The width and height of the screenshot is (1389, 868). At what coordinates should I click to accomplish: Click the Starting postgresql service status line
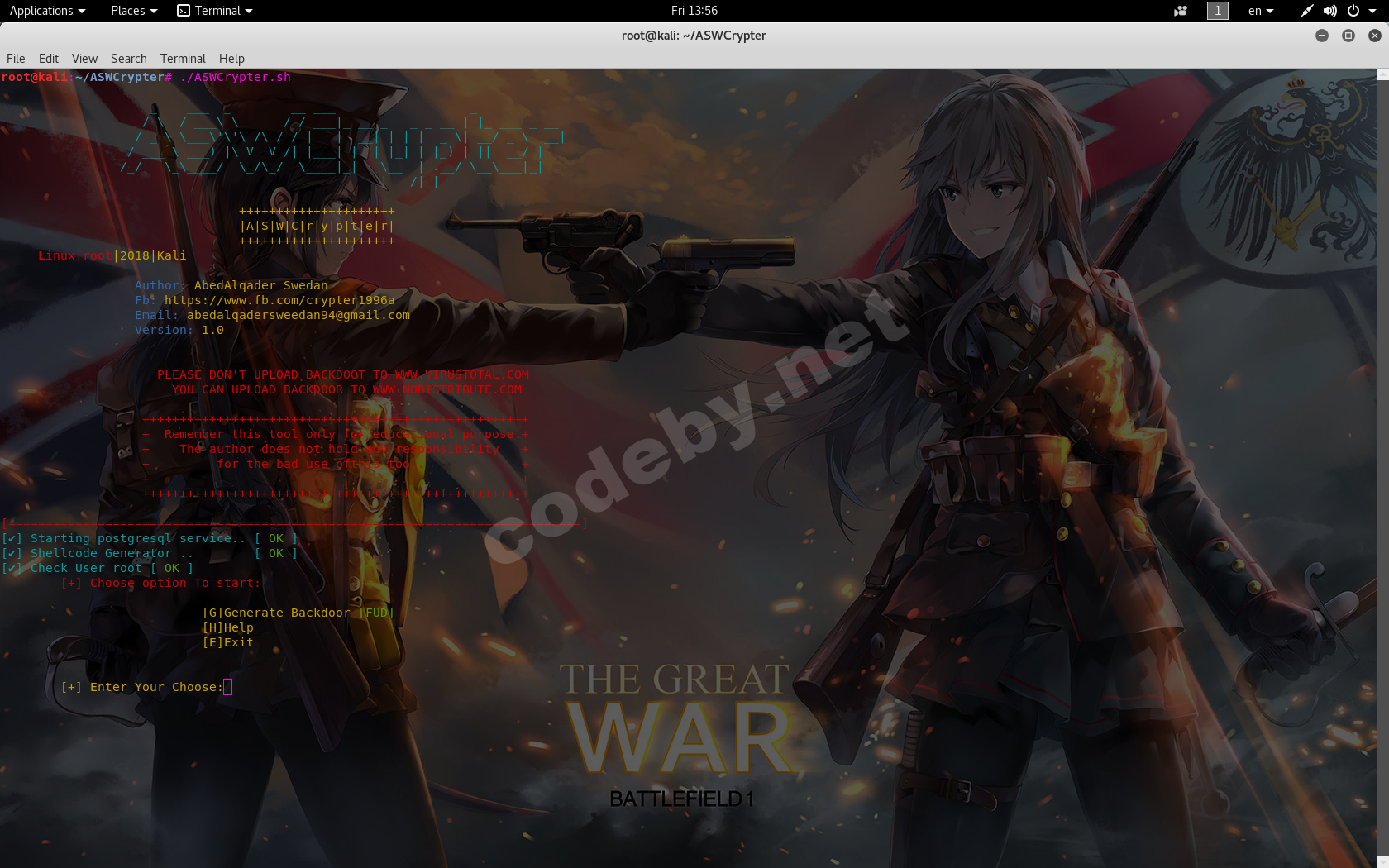pos(150,538)
